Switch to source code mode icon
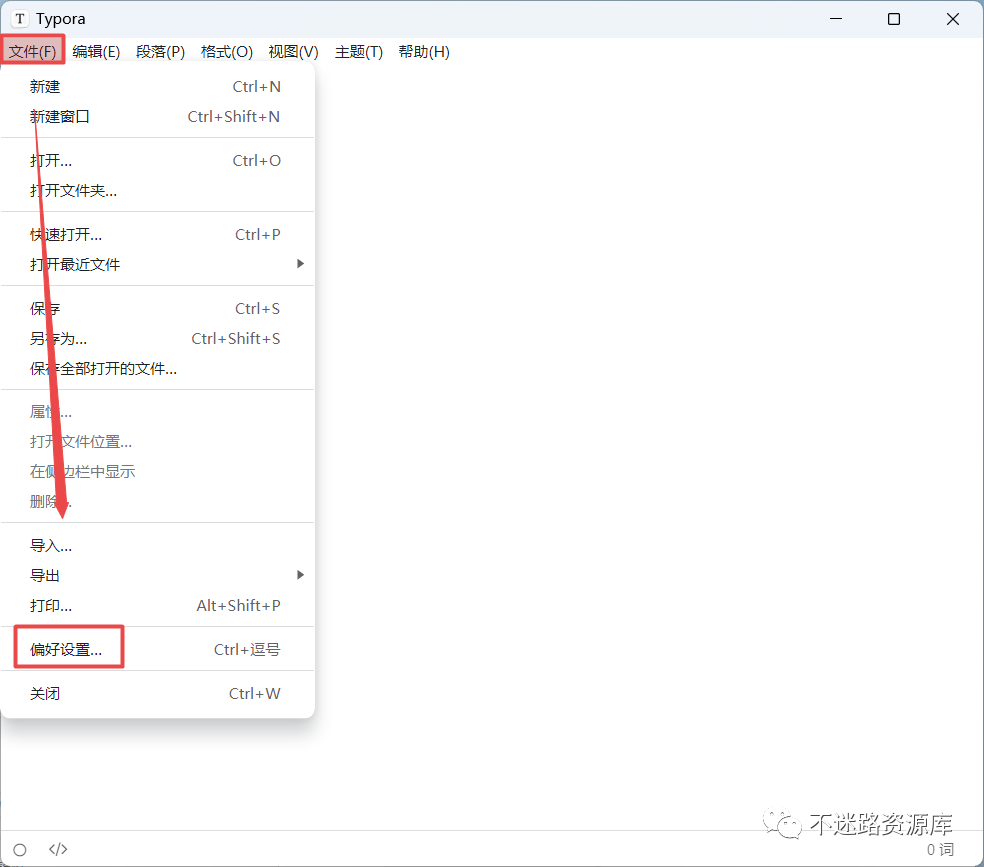 [x=58, y=849]
